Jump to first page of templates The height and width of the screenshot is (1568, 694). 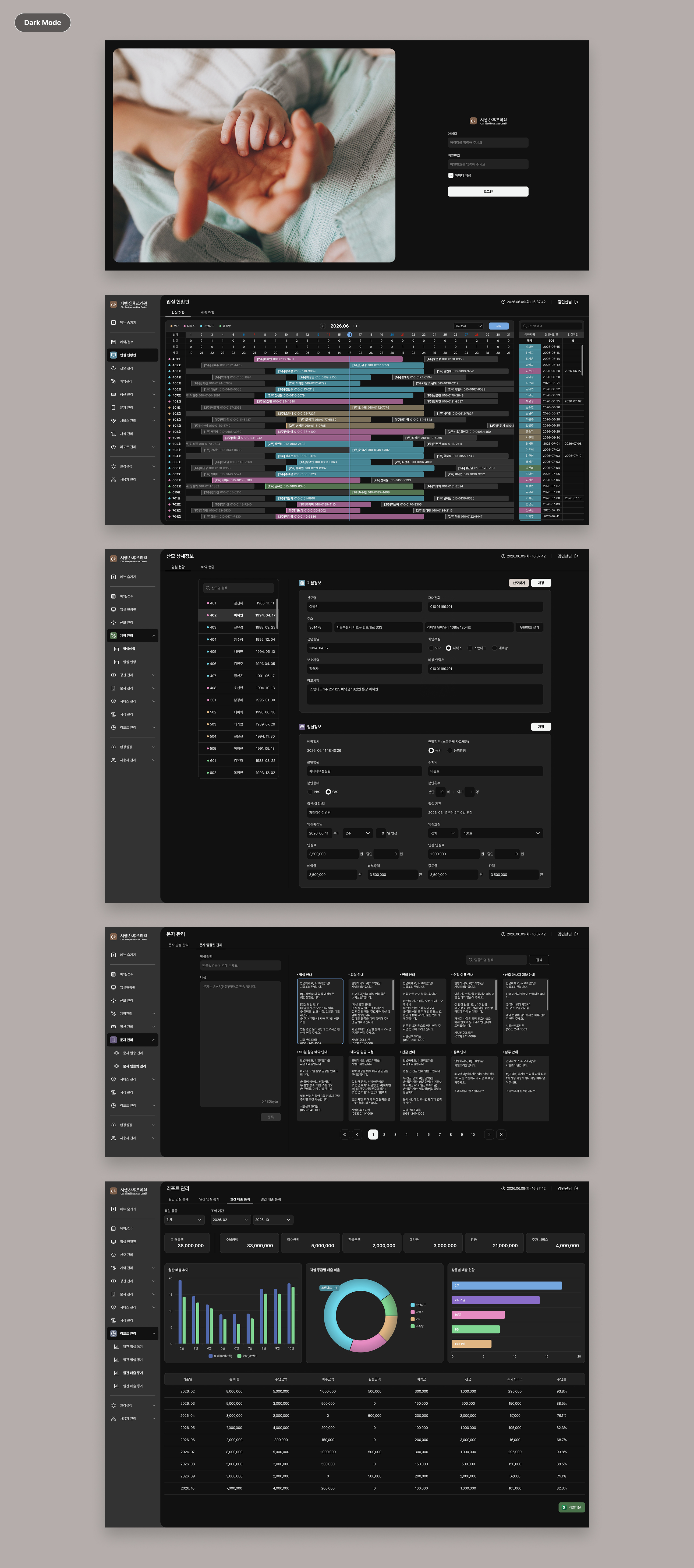coord(345,1135)
